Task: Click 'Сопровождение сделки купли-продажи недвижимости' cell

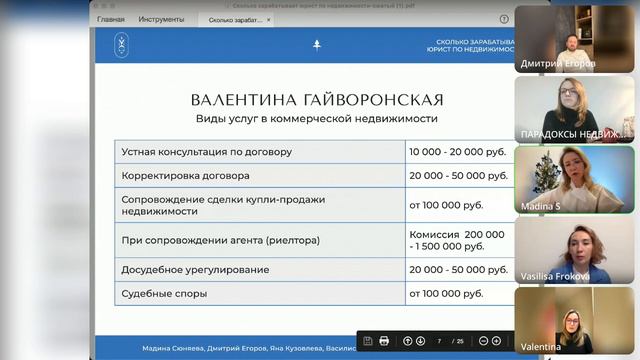Action: tap(260, 205)
